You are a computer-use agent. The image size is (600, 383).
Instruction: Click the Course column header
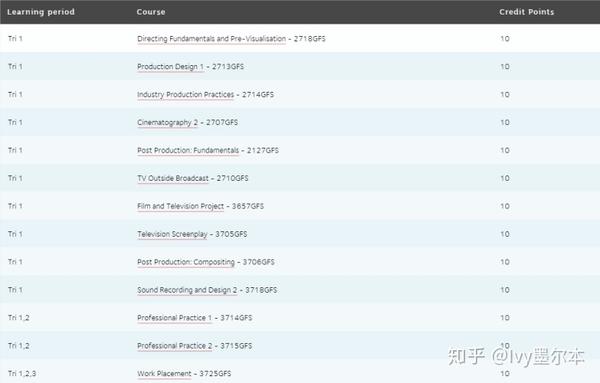pyautogui.click(x=151, y=12)
